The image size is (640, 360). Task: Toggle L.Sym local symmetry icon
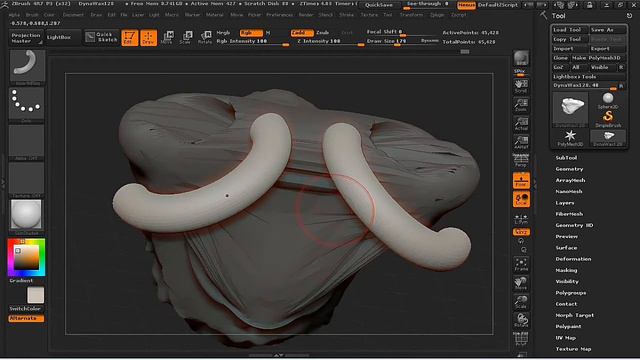tap(521, 219)
